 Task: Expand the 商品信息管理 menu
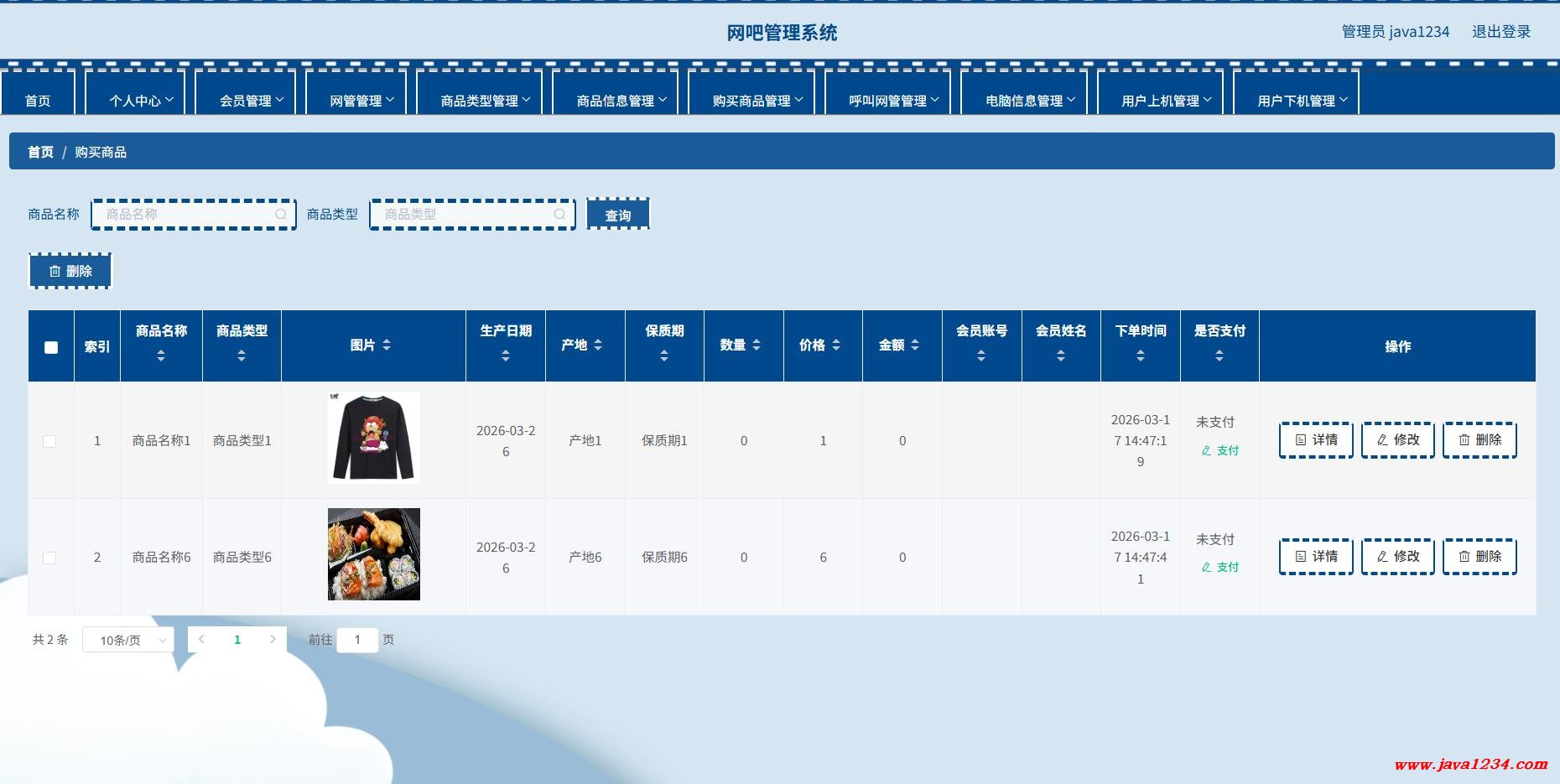(x=621, y=101)
